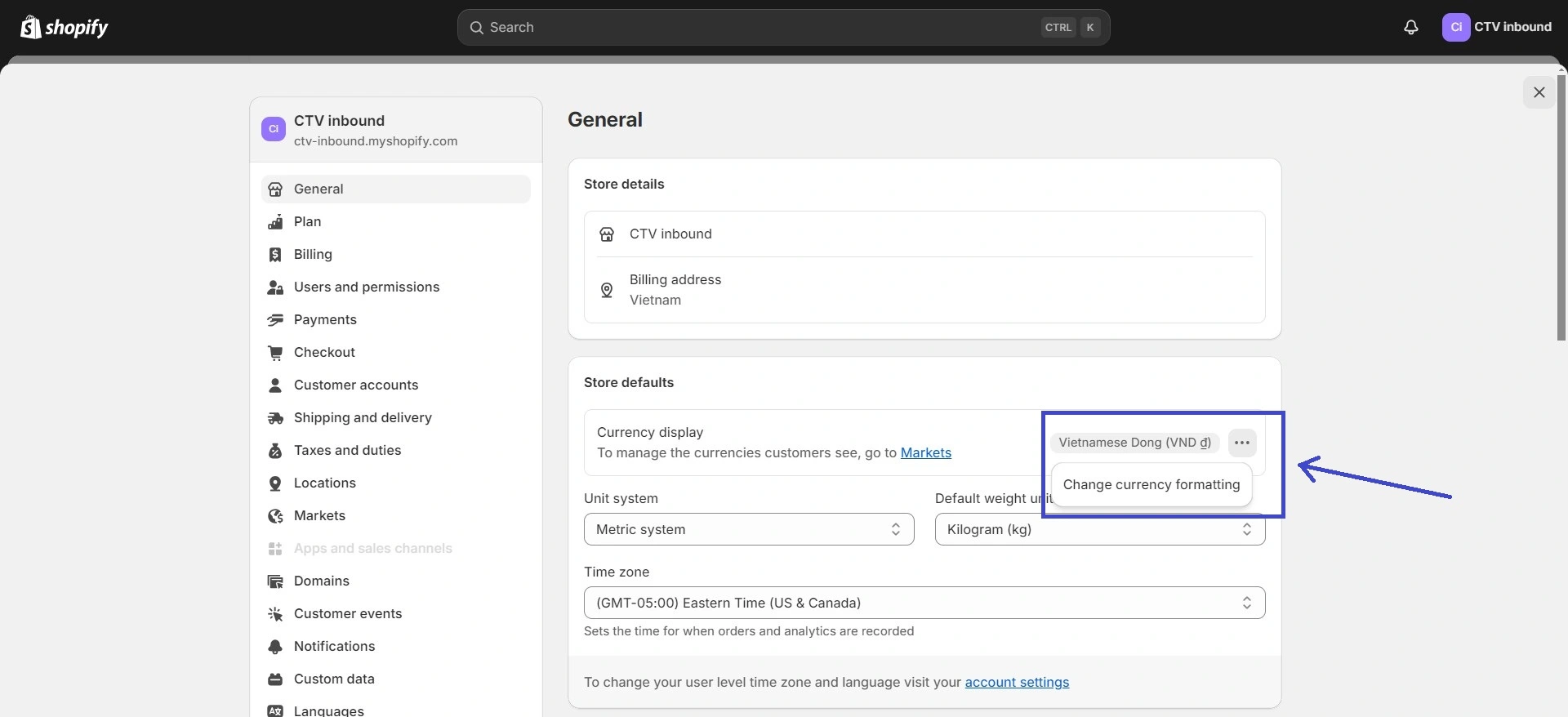The width and height of the screenshot is (1568, 717).
Task: Select Change currency formatting
Action: (1151, 484)
